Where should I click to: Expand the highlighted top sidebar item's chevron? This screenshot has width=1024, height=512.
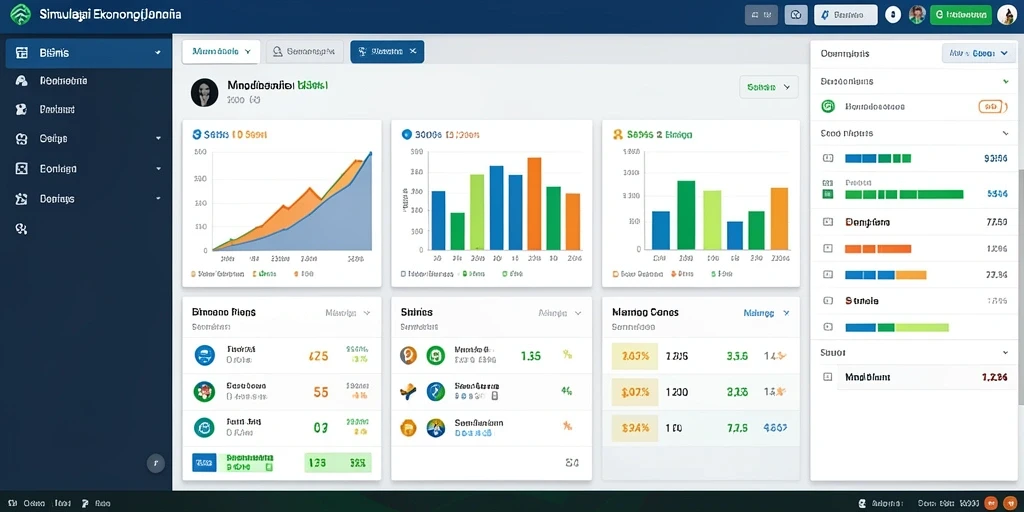point(158,53)
